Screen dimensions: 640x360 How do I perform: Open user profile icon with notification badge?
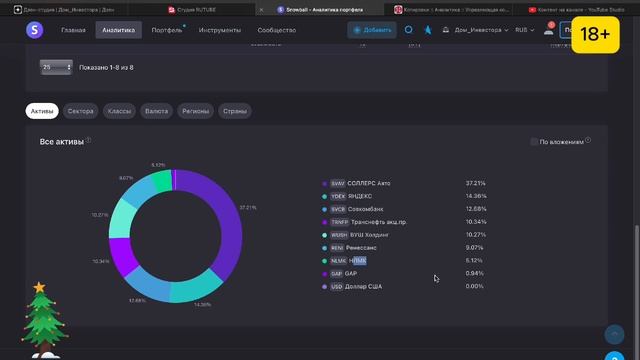[549, 29]
